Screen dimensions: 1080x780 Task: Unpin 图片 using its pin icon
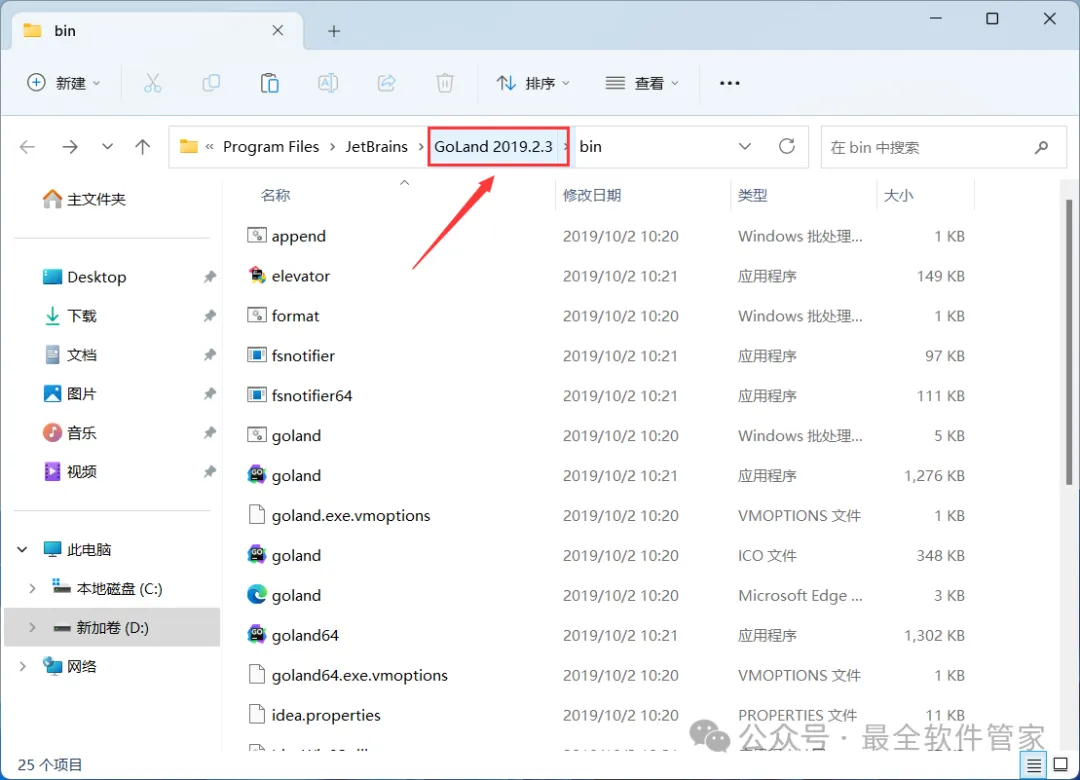209,394
